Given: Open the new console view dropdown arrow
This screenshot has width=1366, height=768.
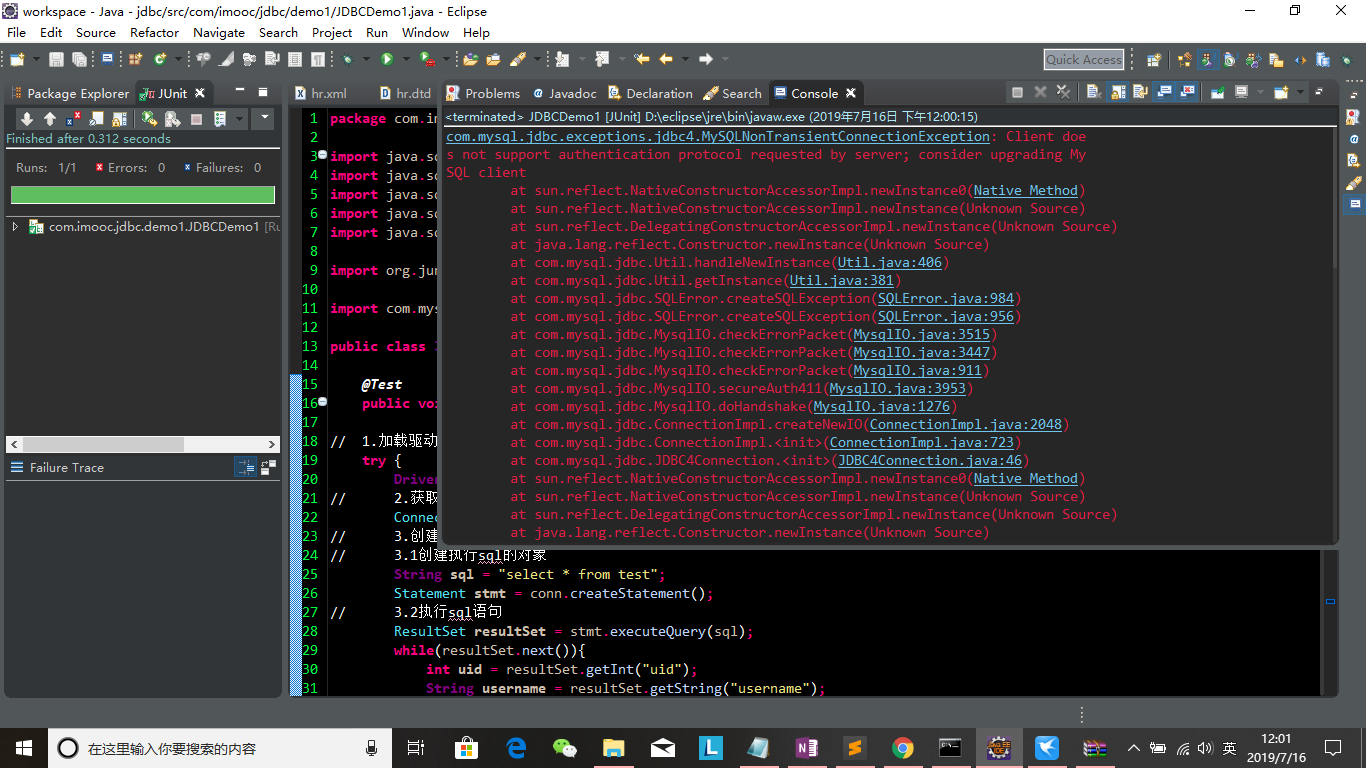Looking at the screenshot, I should [x=1300, y=93].
